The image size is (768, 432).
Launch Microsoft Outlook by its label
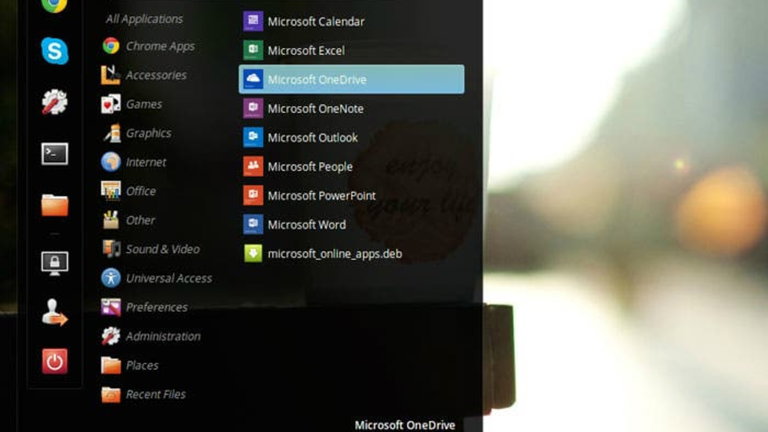coord(312,138)
